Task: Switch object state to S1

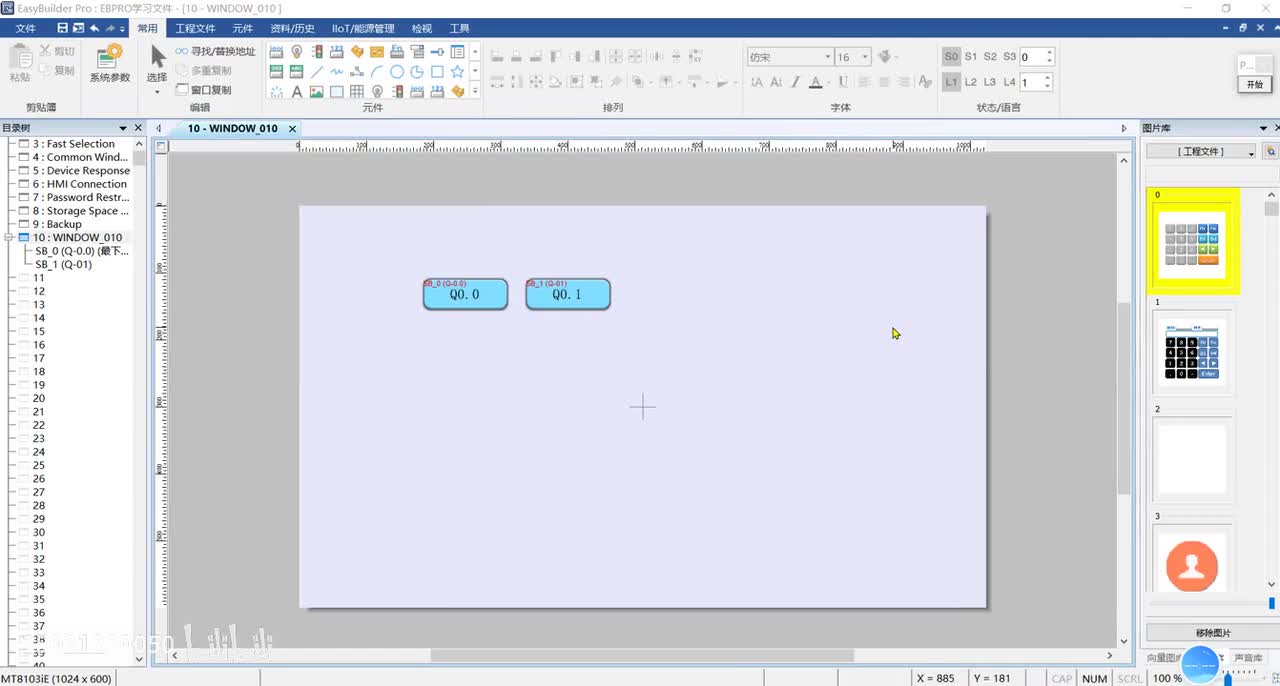Action: [x=971, y=57]
